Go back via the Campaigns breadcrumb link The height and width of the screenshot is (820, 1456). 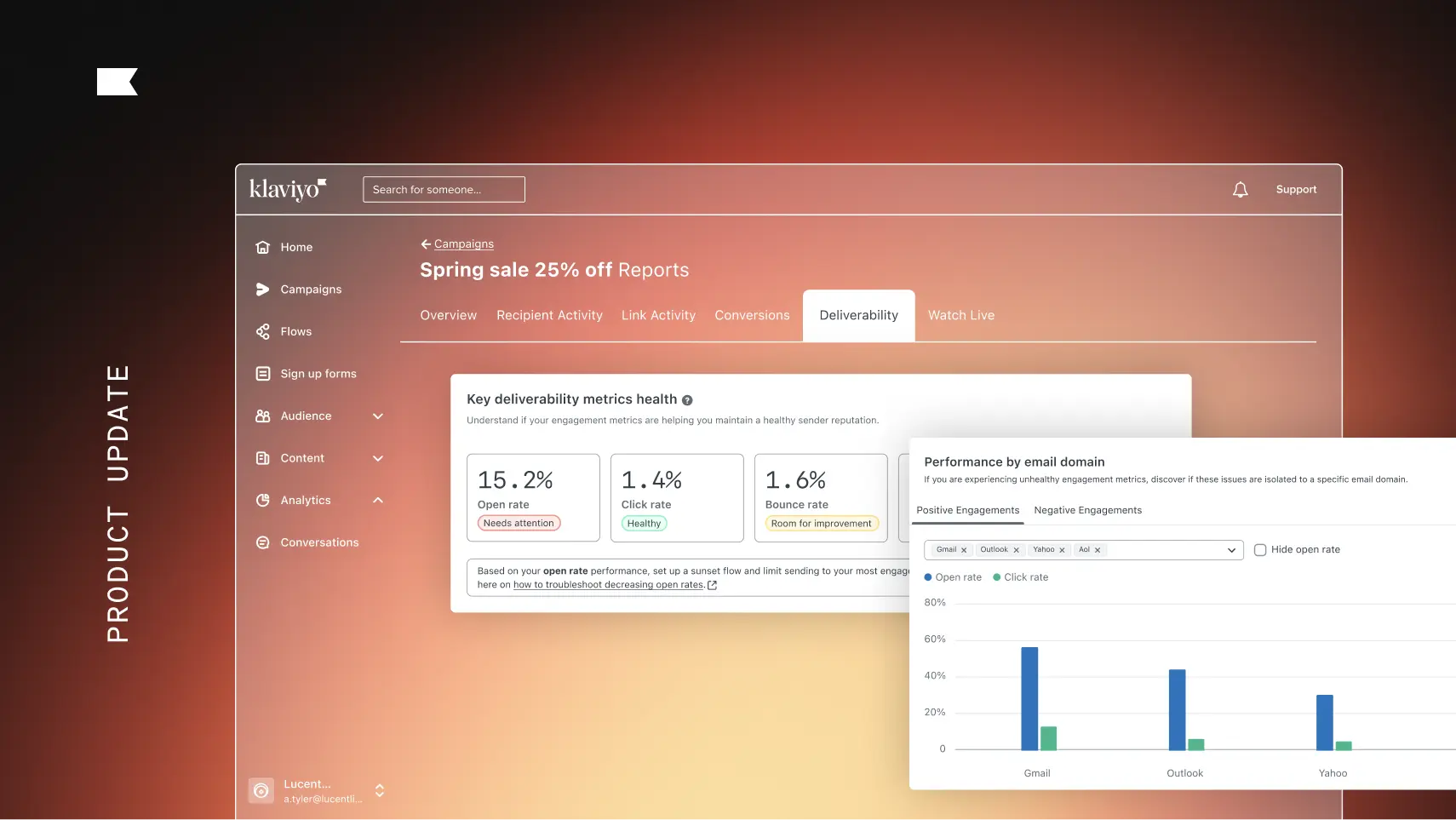(464, 244)
